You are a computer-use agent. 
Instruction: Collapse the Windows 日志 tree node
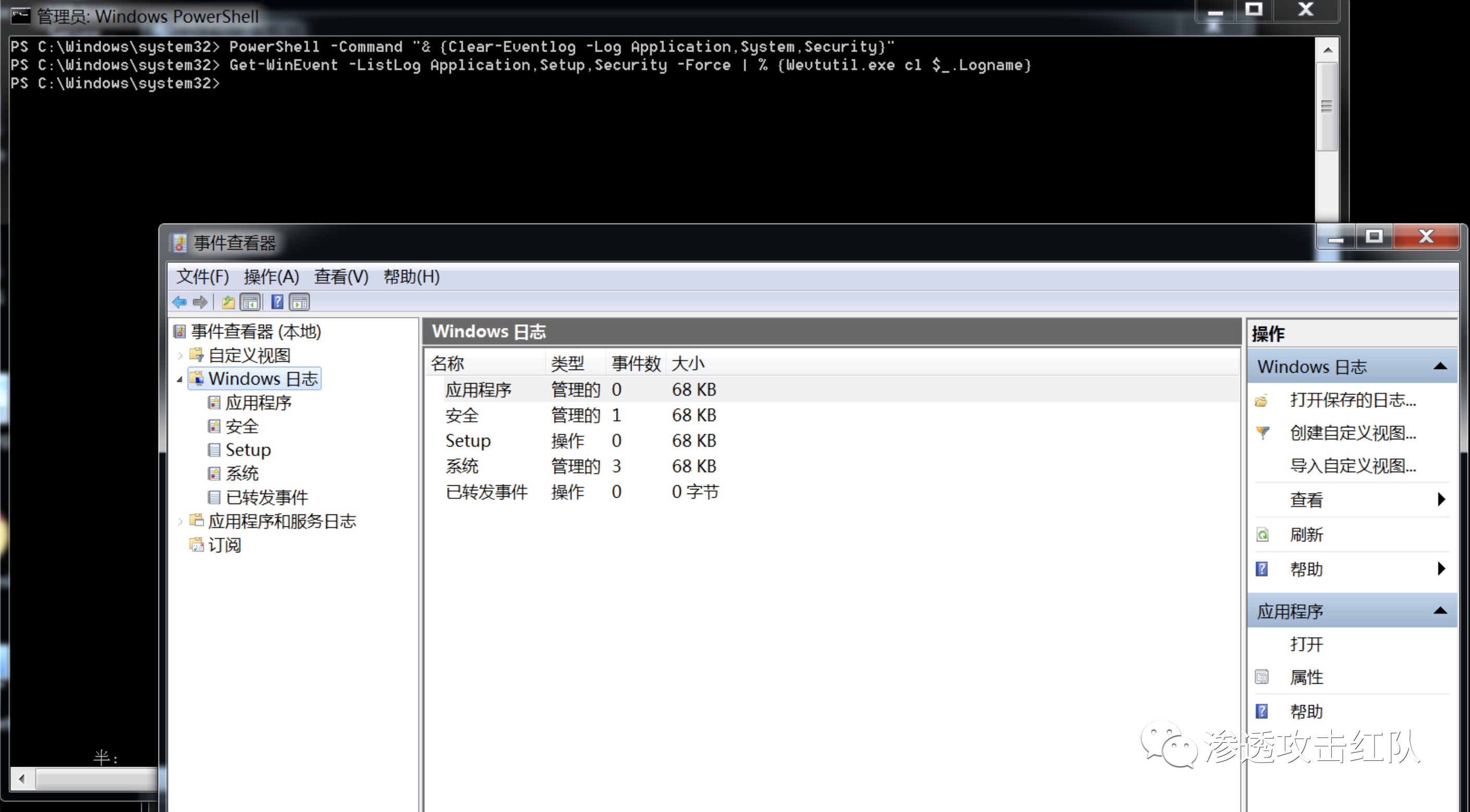tap(180, 379)
